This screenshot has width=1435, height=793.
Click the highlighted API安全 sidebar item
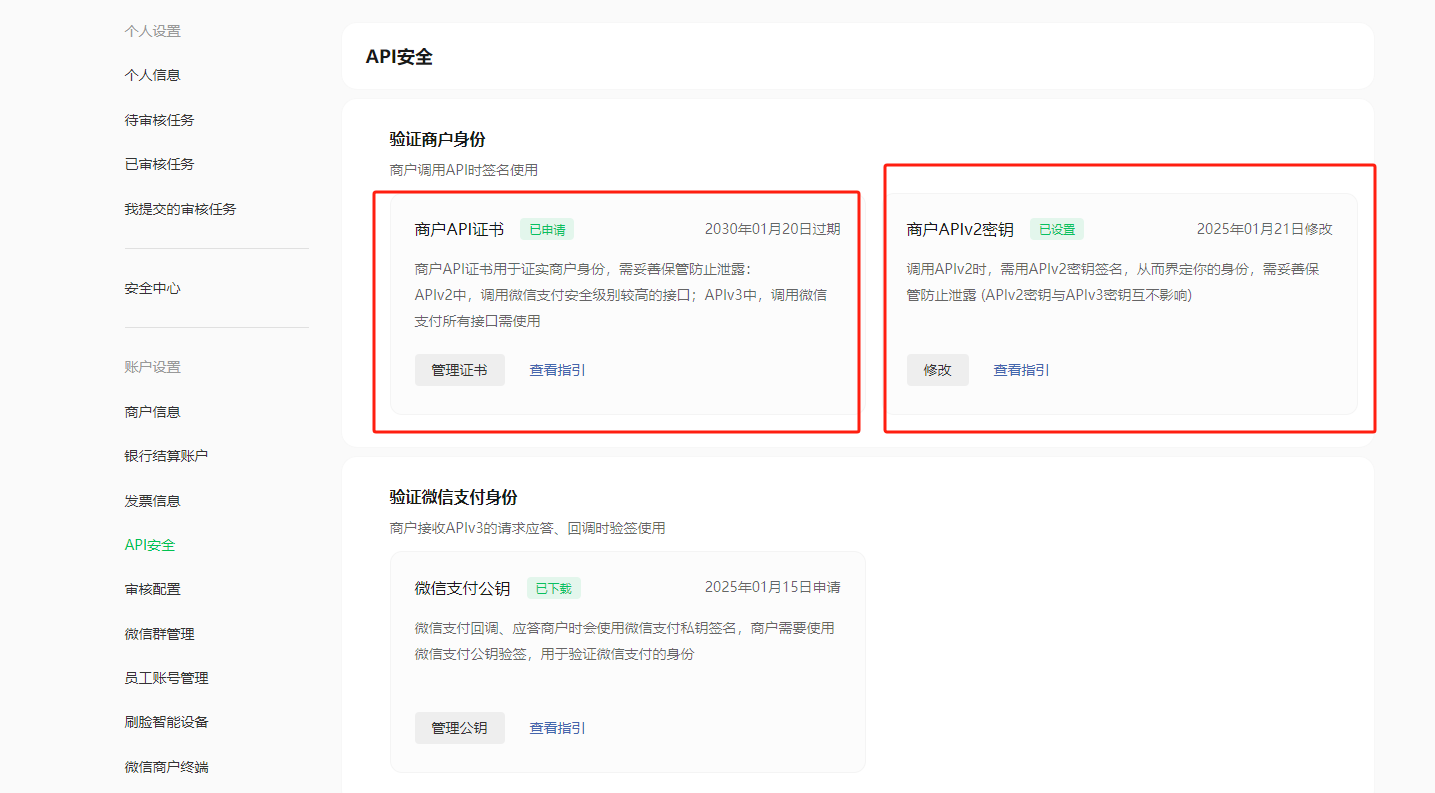(x=150, y=545)
